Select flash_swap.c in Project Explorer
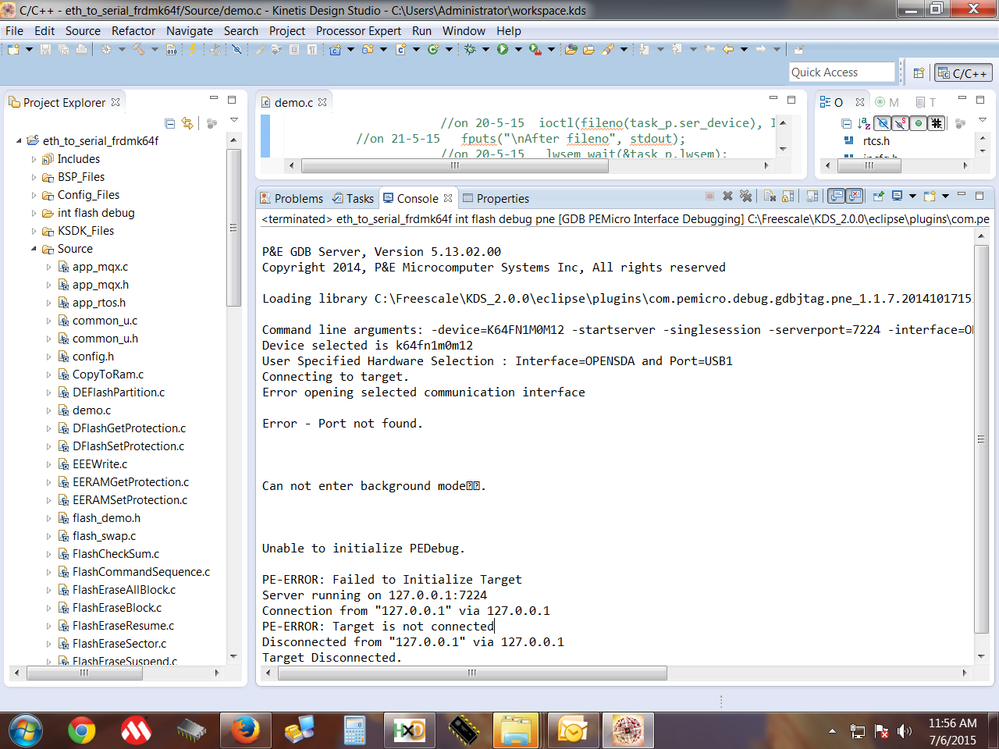Viewport: 999px width, 749px height. click(104, 536)
